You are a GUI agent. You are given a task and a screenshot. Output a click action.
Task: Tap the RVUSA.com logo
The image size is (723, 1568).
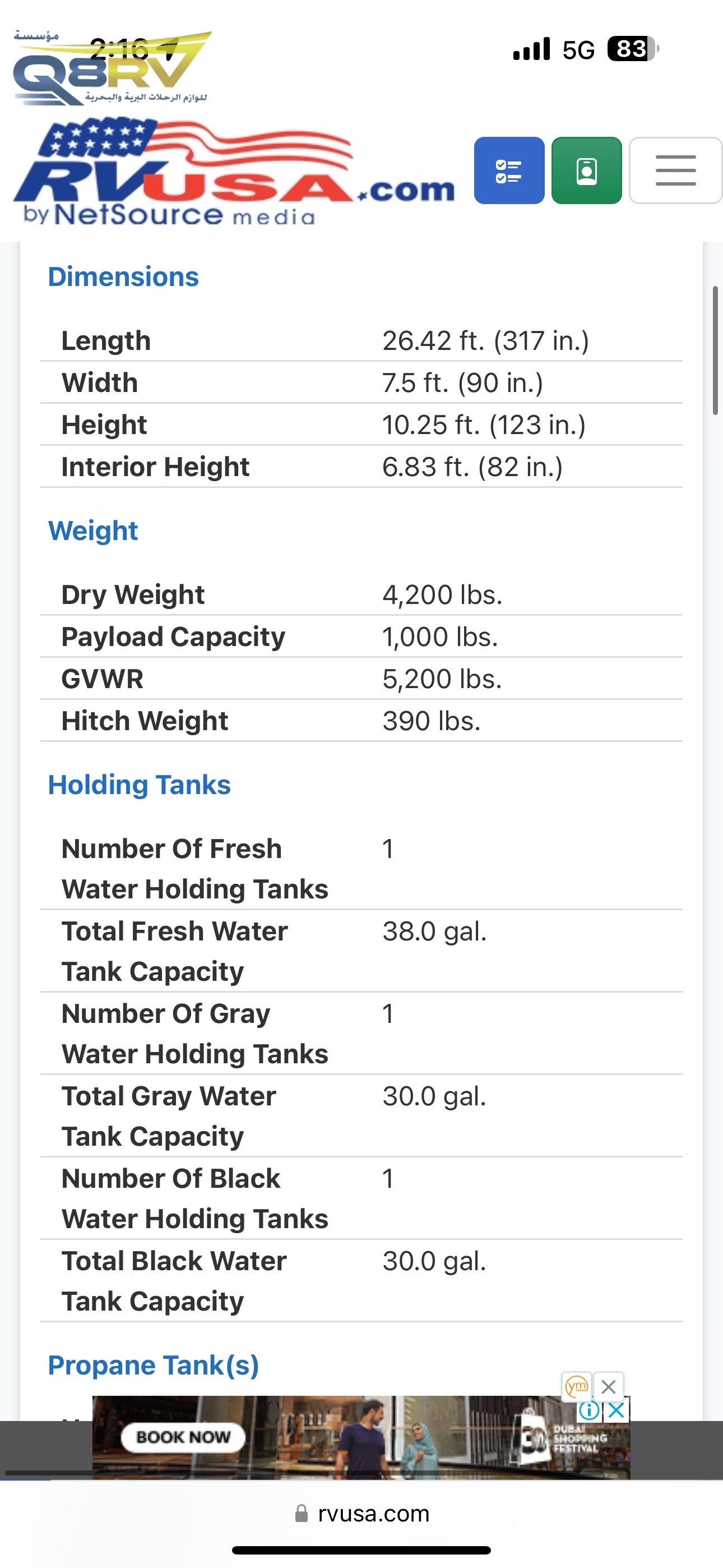[x=234, y=174]
